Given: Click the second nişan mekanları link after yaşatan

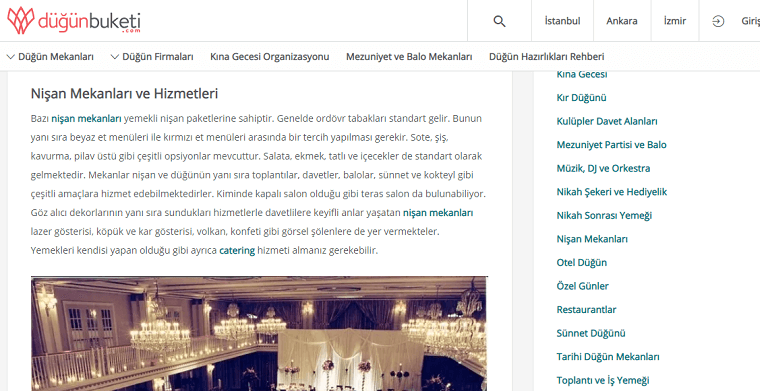Looking at the screenshot, I should [438, 213].
